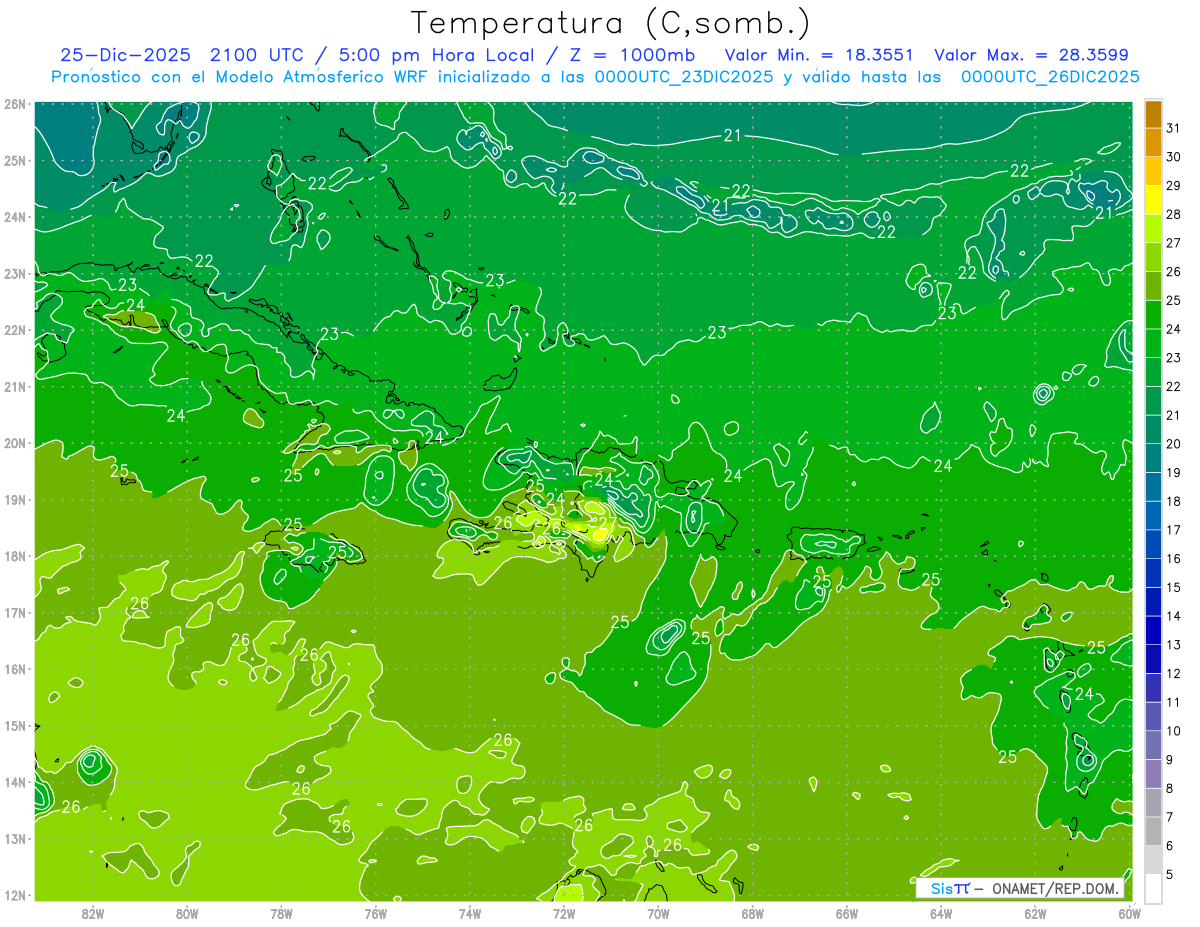Click the '60W' longitude axis label
This screenshot has width=1200, height=927.
[1129, 913]
